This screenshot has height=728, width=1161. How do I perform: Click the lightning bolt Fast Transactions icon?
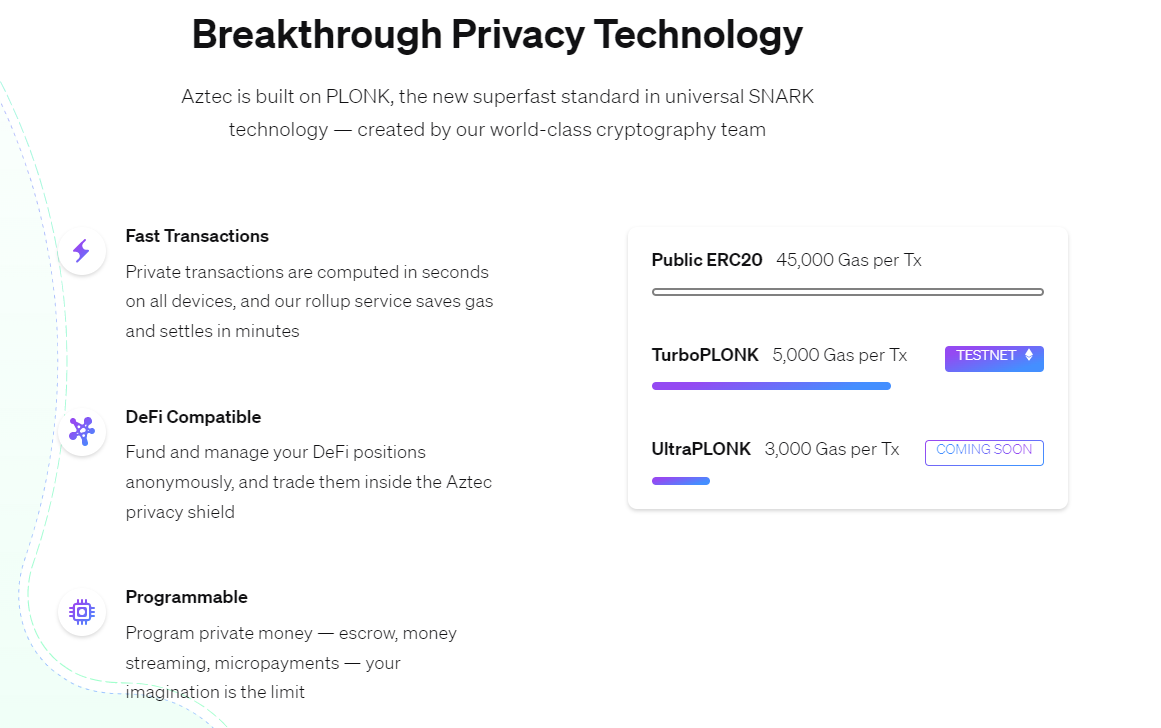click(81, 251)
